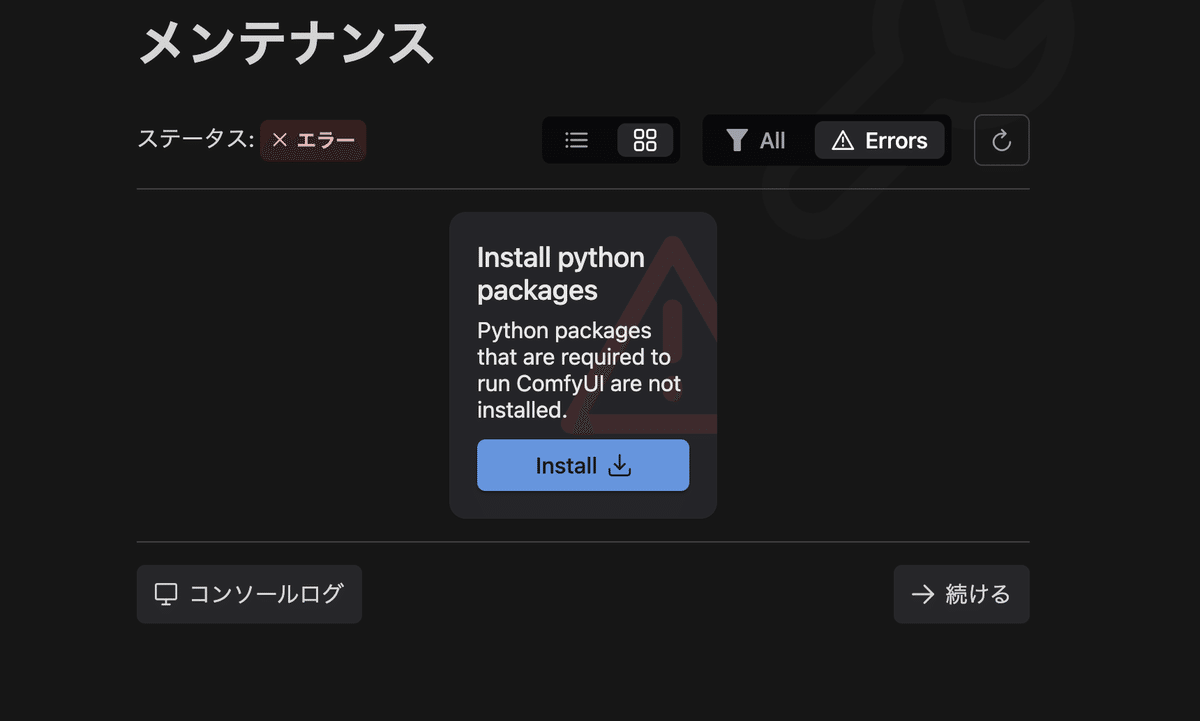The height and width of the screenshot is (721, 1200).
Task: Click the 'Python packages that are required' description
Action: pos(579,370)
